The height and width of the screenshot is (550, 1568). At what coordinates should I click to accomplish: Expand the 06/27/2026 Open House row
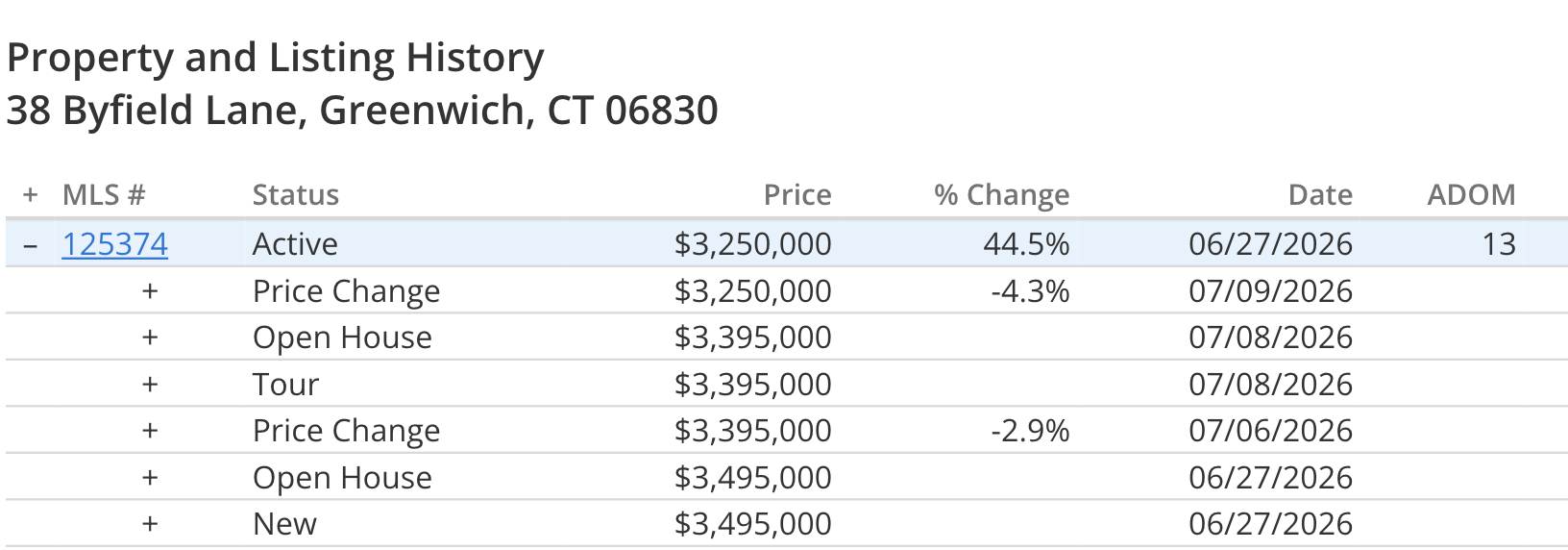point(150,478)
